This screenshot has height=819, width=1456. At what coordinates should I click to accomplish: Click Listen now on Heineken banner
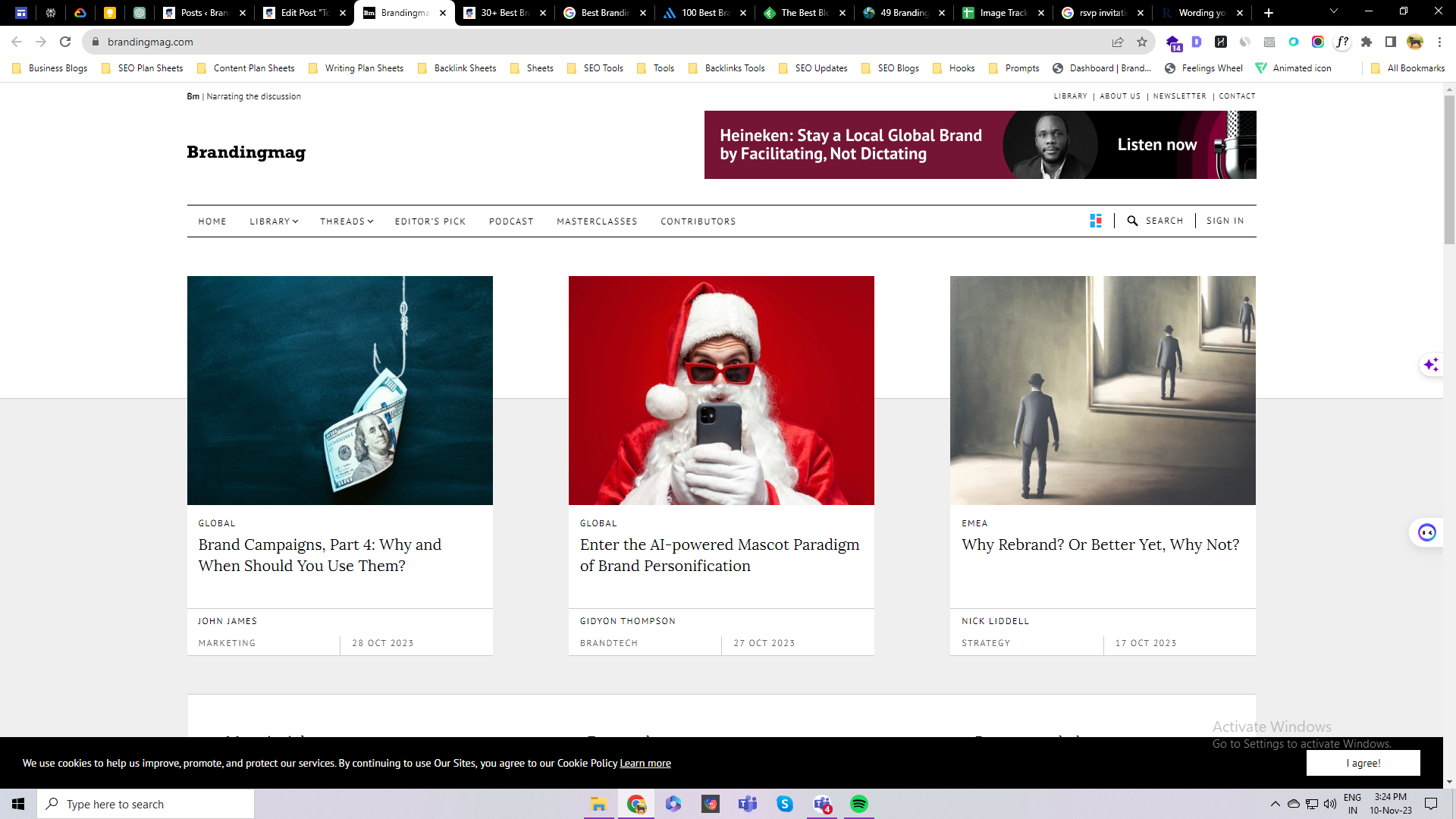[x=1157, y=145]
